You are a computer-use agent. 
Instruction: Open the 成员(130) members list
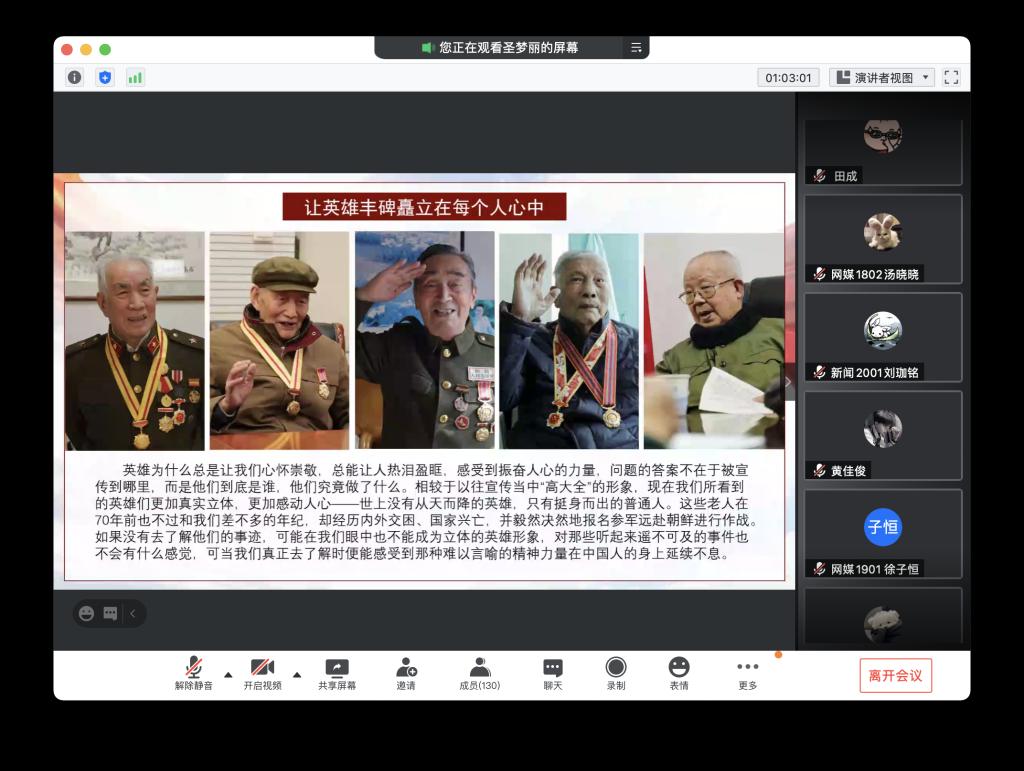coord(479,674)
